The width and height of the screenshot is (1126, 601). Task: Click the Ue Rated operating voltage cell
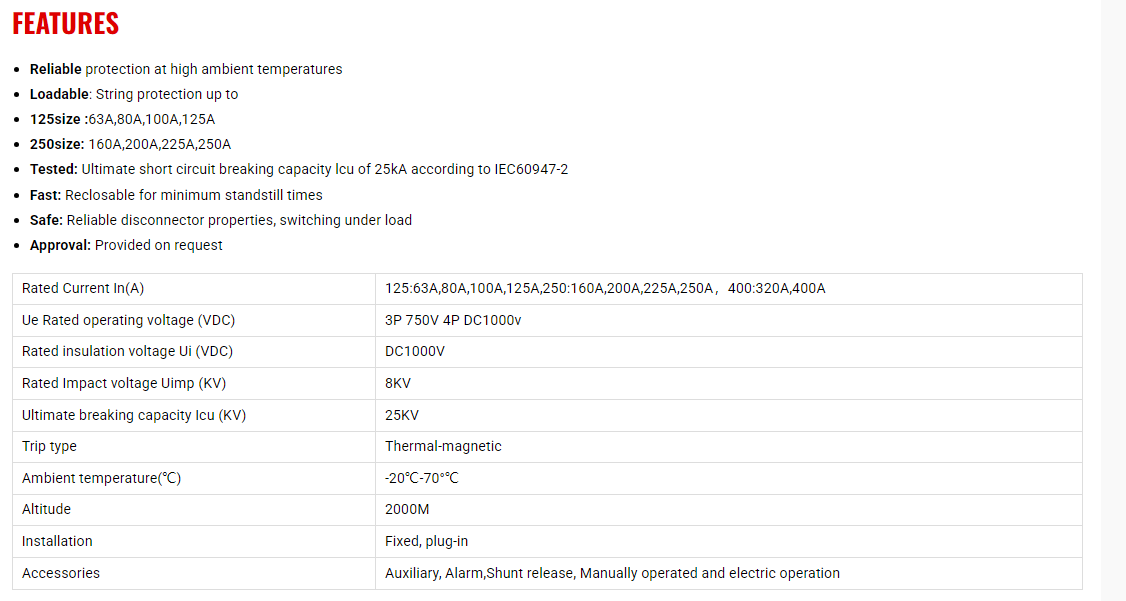(x=129, y=321)
